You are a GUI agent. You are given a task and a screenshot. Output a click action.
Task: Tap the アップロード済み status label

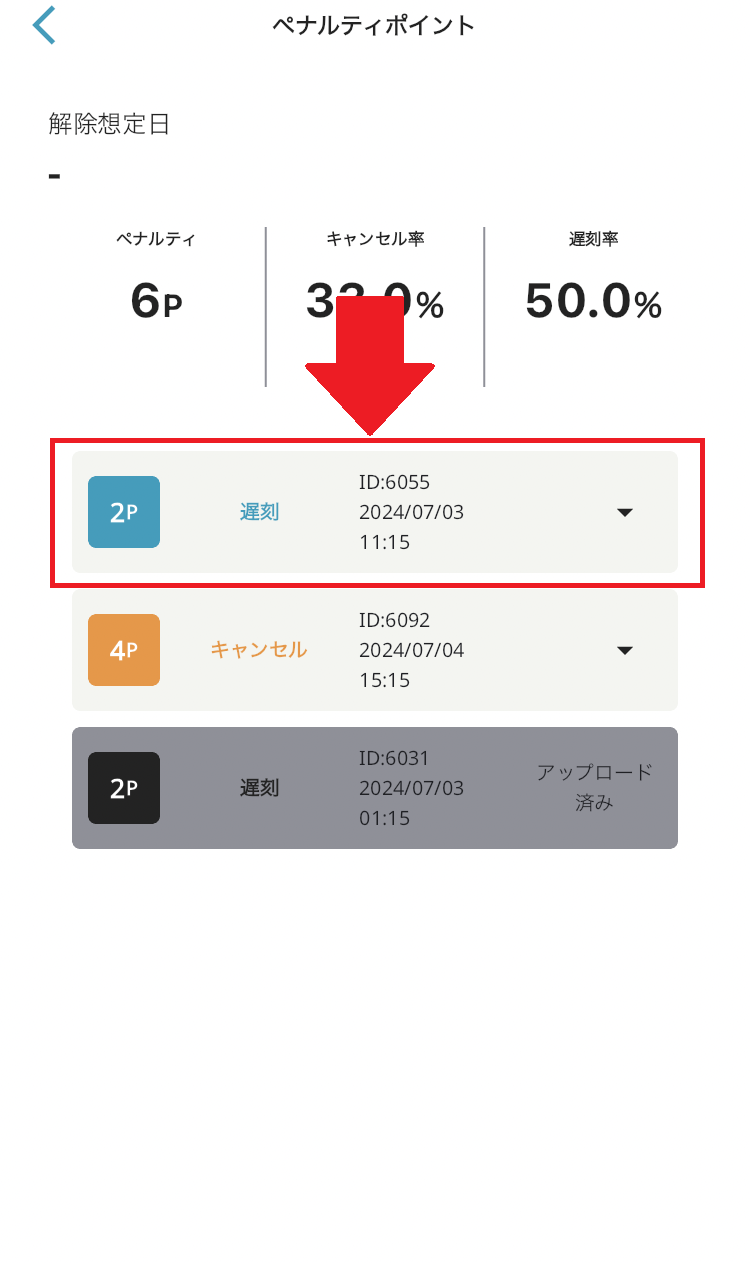click(x=594, y=787)
